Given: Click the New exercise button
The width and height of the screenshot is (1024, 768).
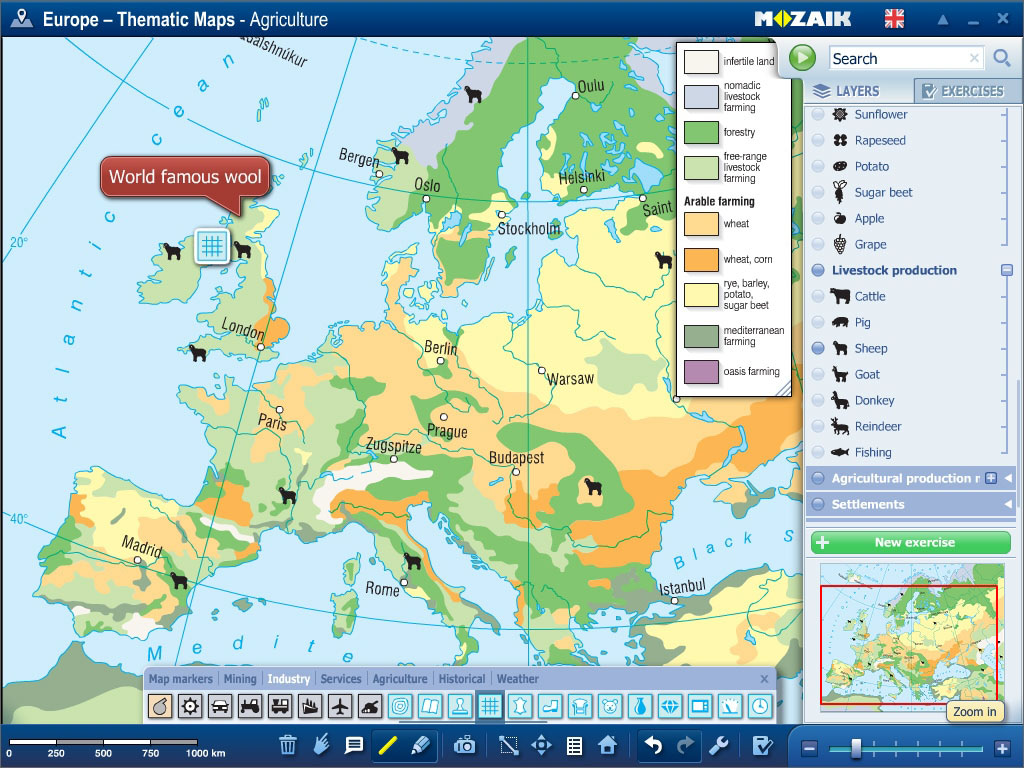Looking at the screenshot, I should [x=911, y=543].
